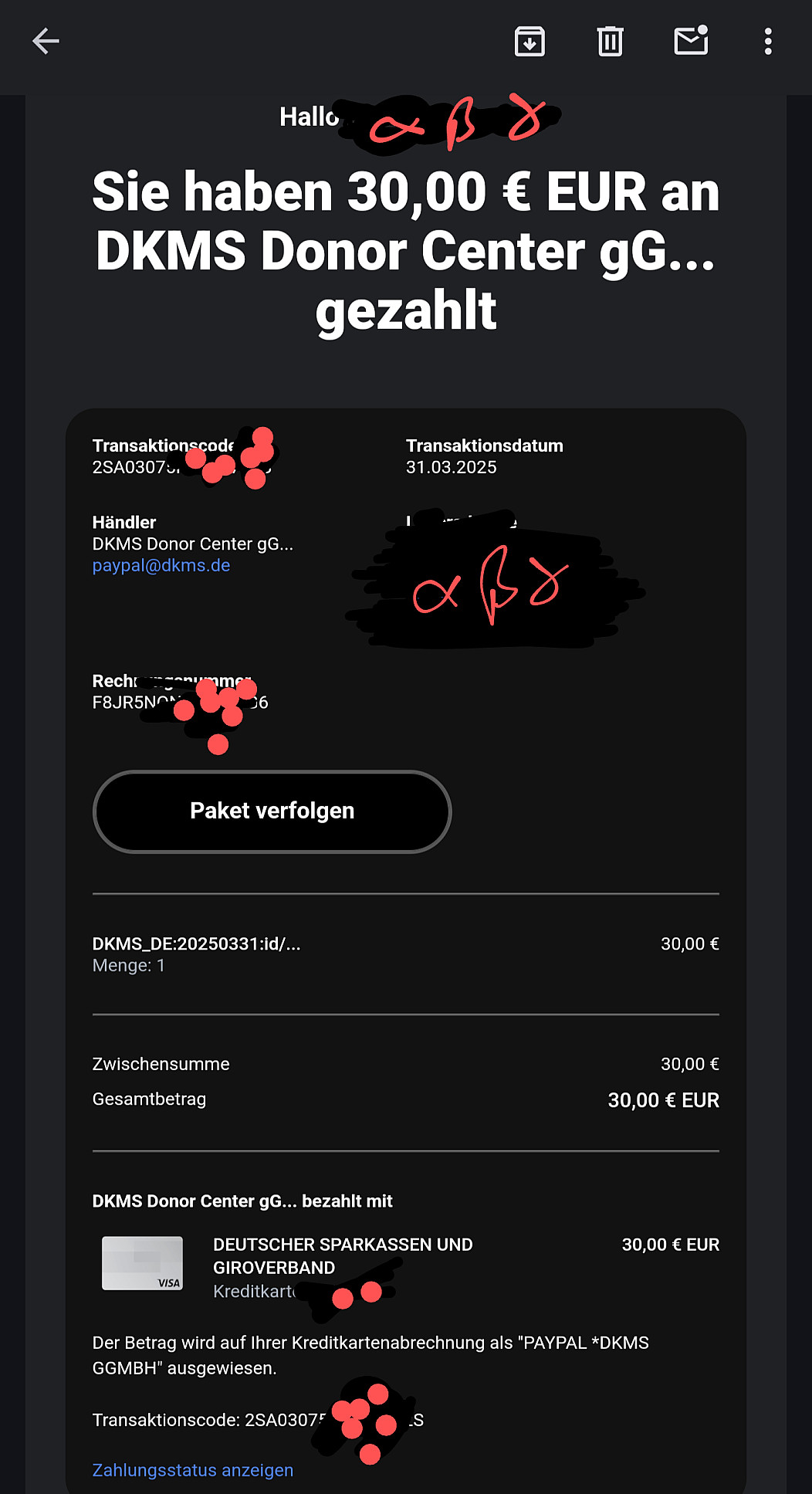Click the payment headline text
This screenshot has width=812, height=1494.
pyautogui.click(x=406, y=251)
